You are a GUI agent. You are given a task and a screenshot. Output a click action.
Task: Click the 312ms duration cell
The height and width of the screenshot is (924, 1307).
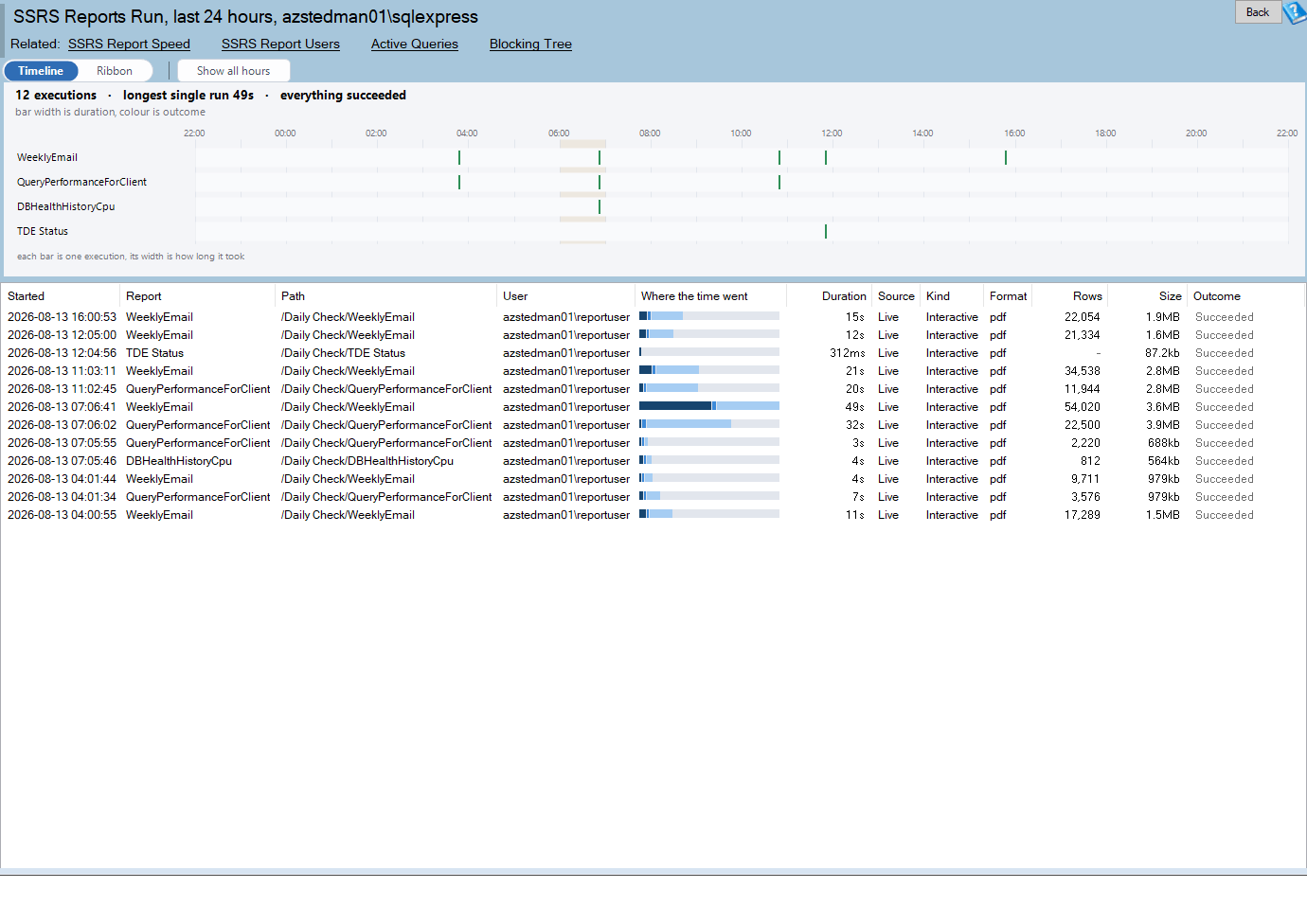point(847,353)
